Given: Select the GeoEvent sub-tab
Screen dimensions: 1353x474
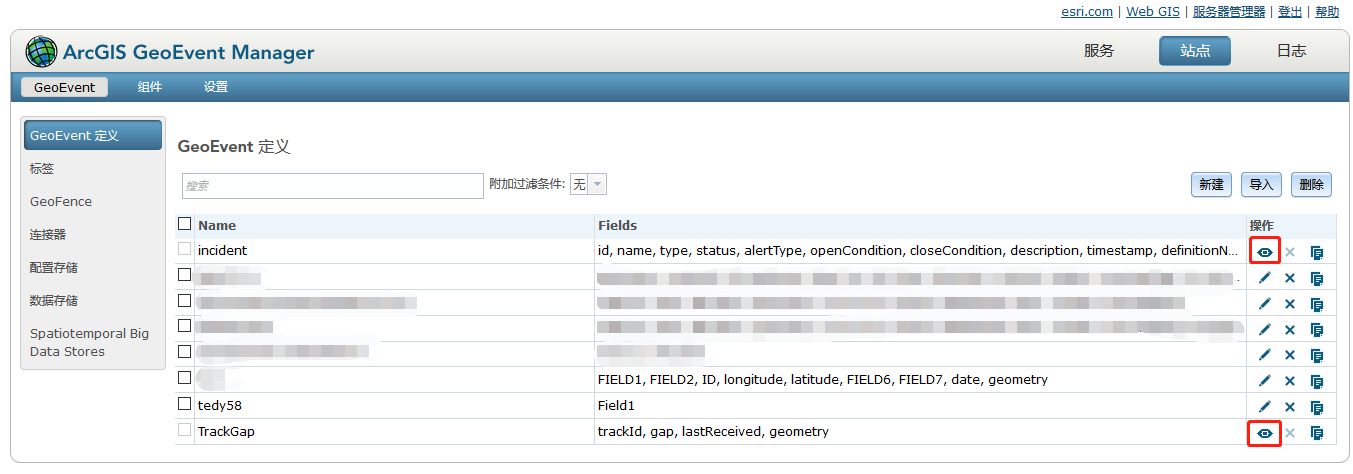Looking at the screenshot, I should click(x=64, y=87).
